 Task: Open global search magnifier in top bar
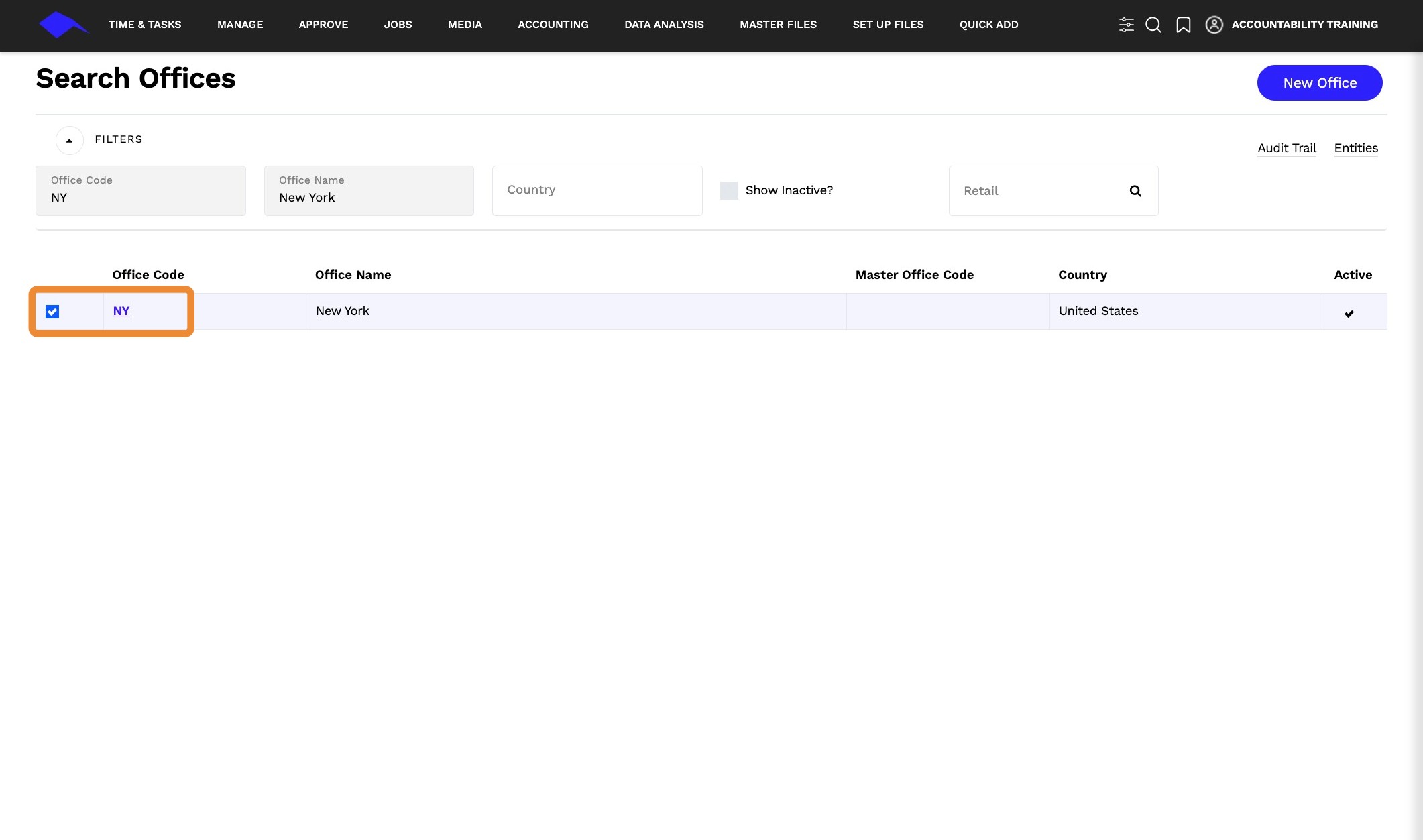point(1153,25)
